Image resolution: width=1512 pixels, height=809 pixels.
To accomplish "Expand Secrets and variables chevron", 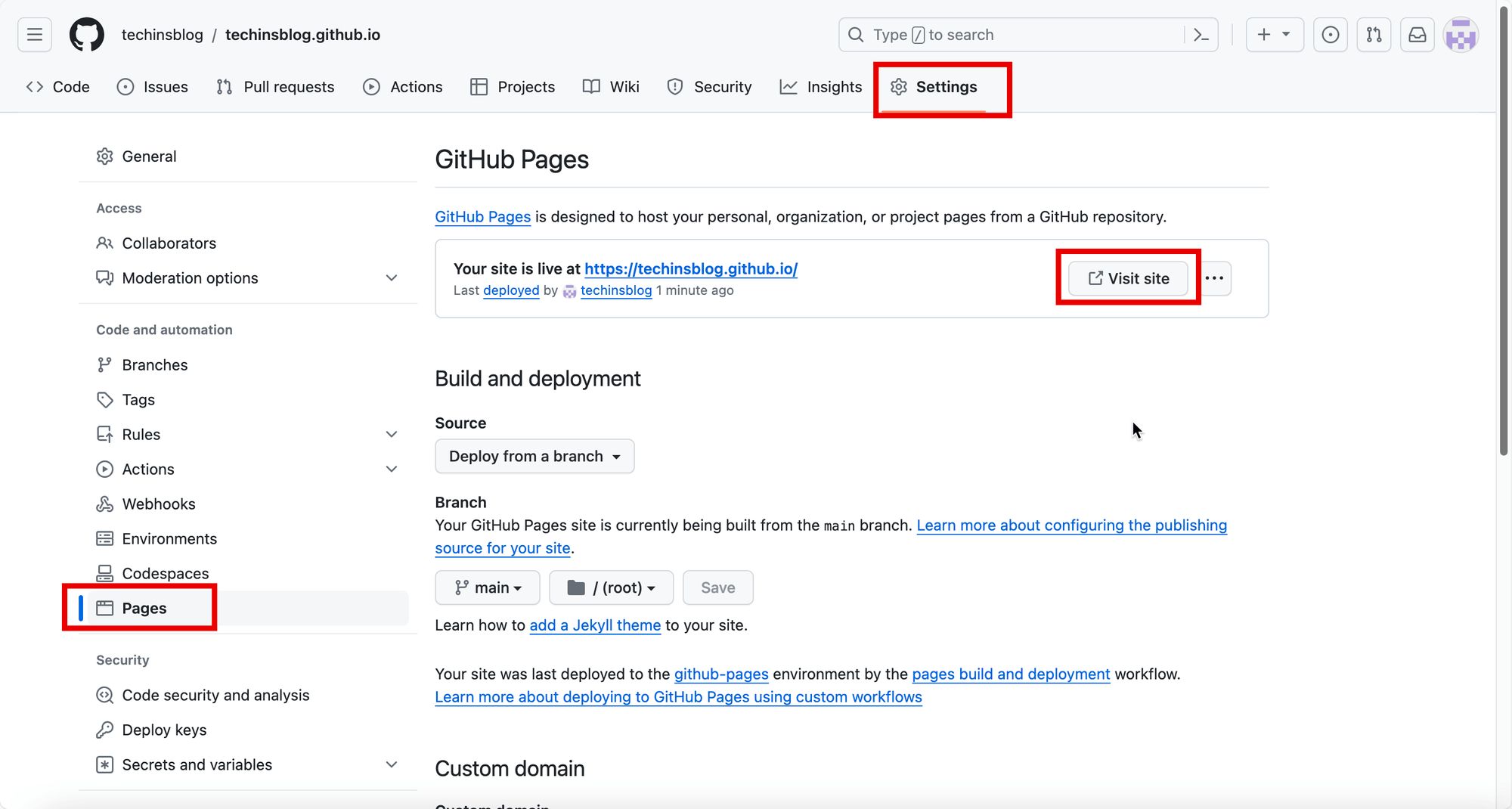I will click(392, 765).
